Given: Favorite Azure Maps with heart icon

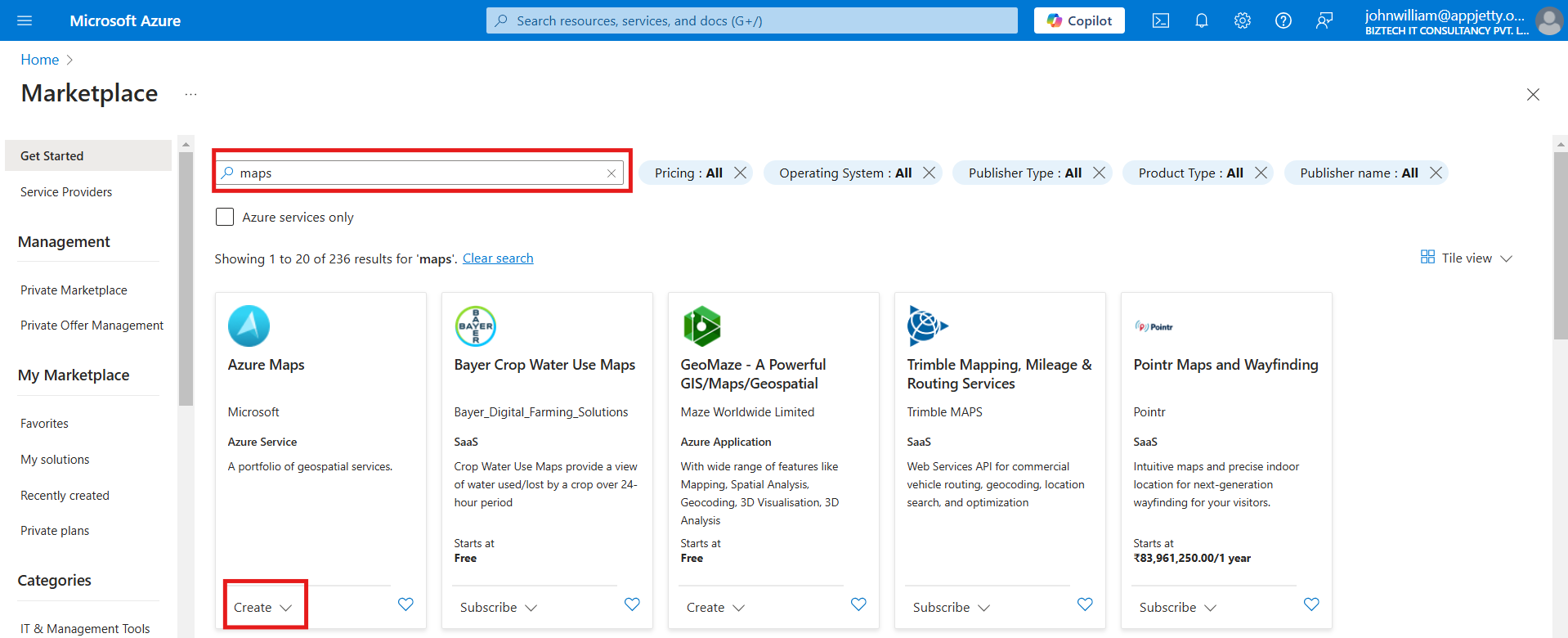Looking at the screenshot, I should 405,604.
